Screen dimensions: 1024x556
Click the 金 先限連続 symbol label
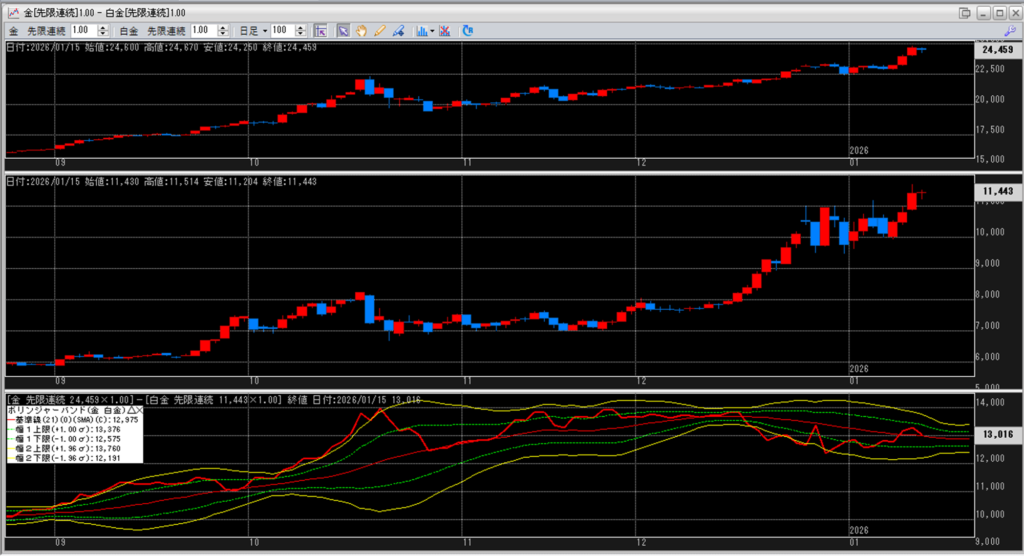coord(38,31)
